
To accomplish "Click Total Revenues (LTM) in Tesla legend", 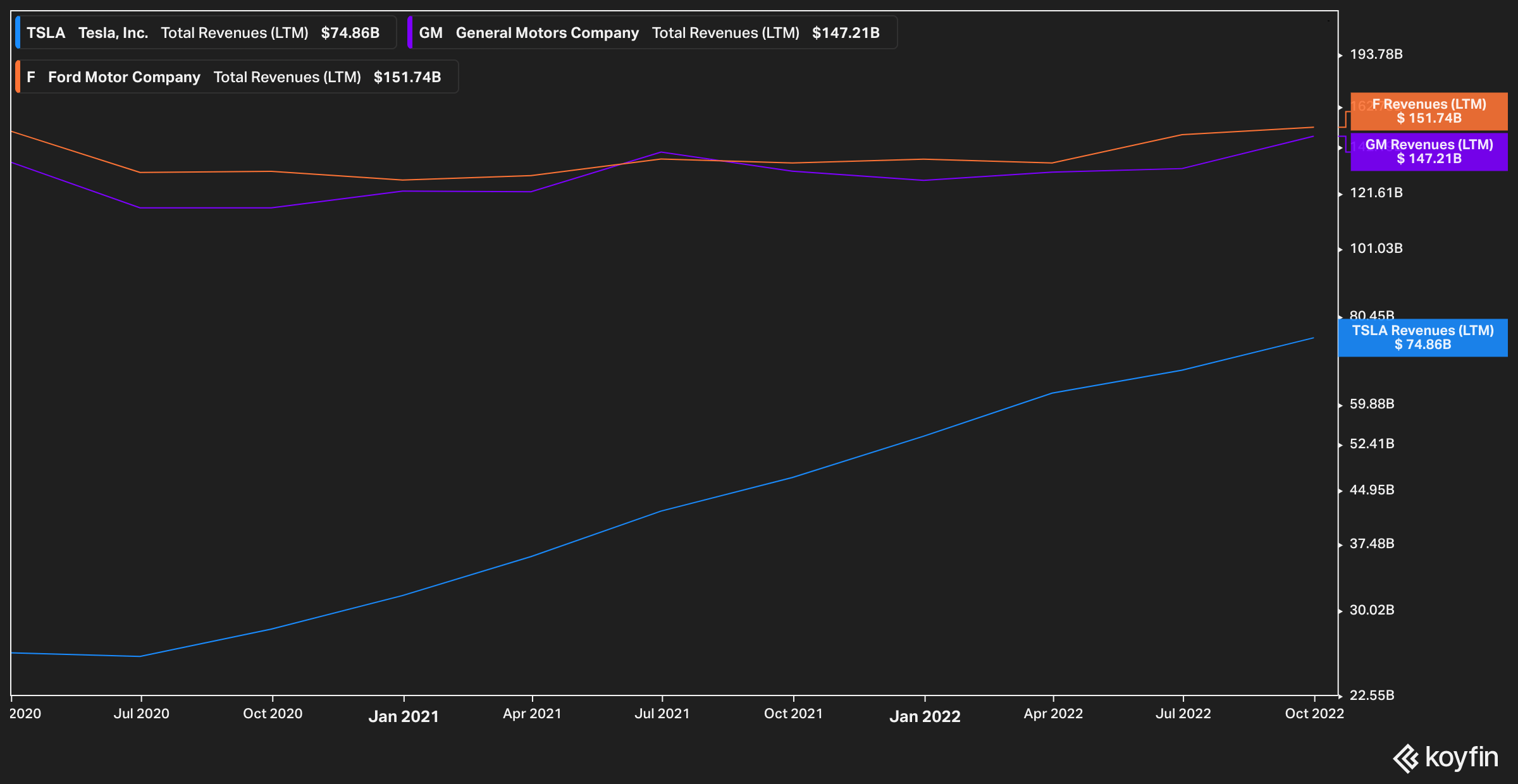I will pos(235,33).
